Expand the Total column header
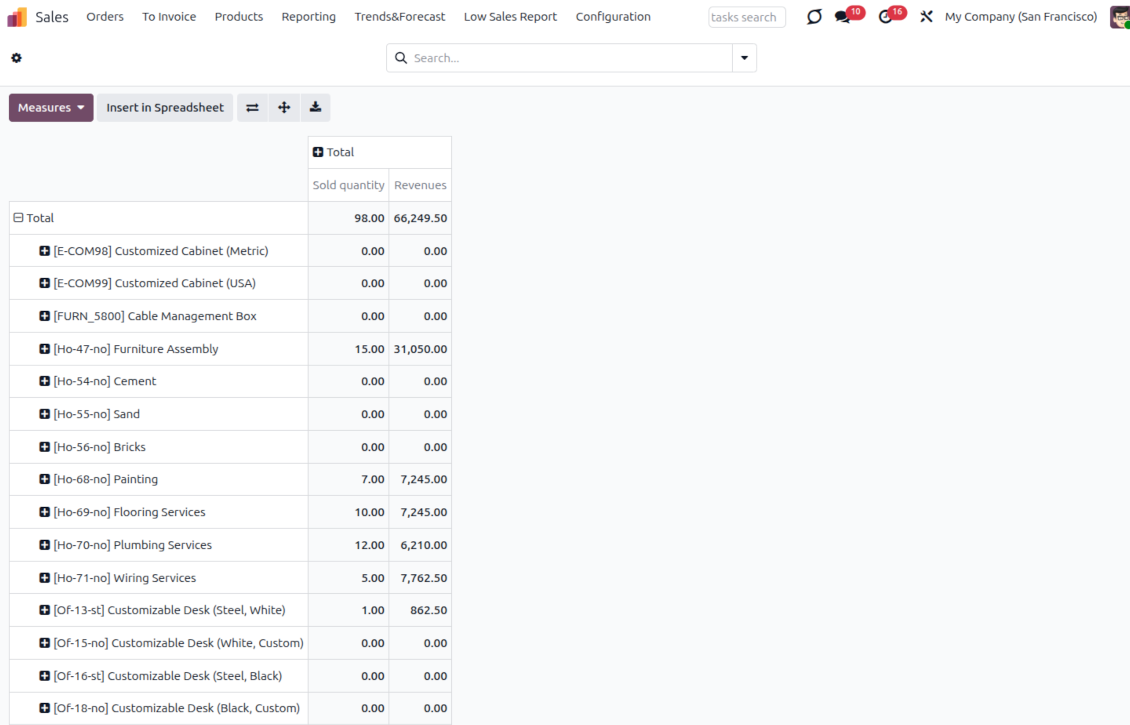Image resolution: width=1130 pixels, height=725 pixels. [x=317, y=151]
